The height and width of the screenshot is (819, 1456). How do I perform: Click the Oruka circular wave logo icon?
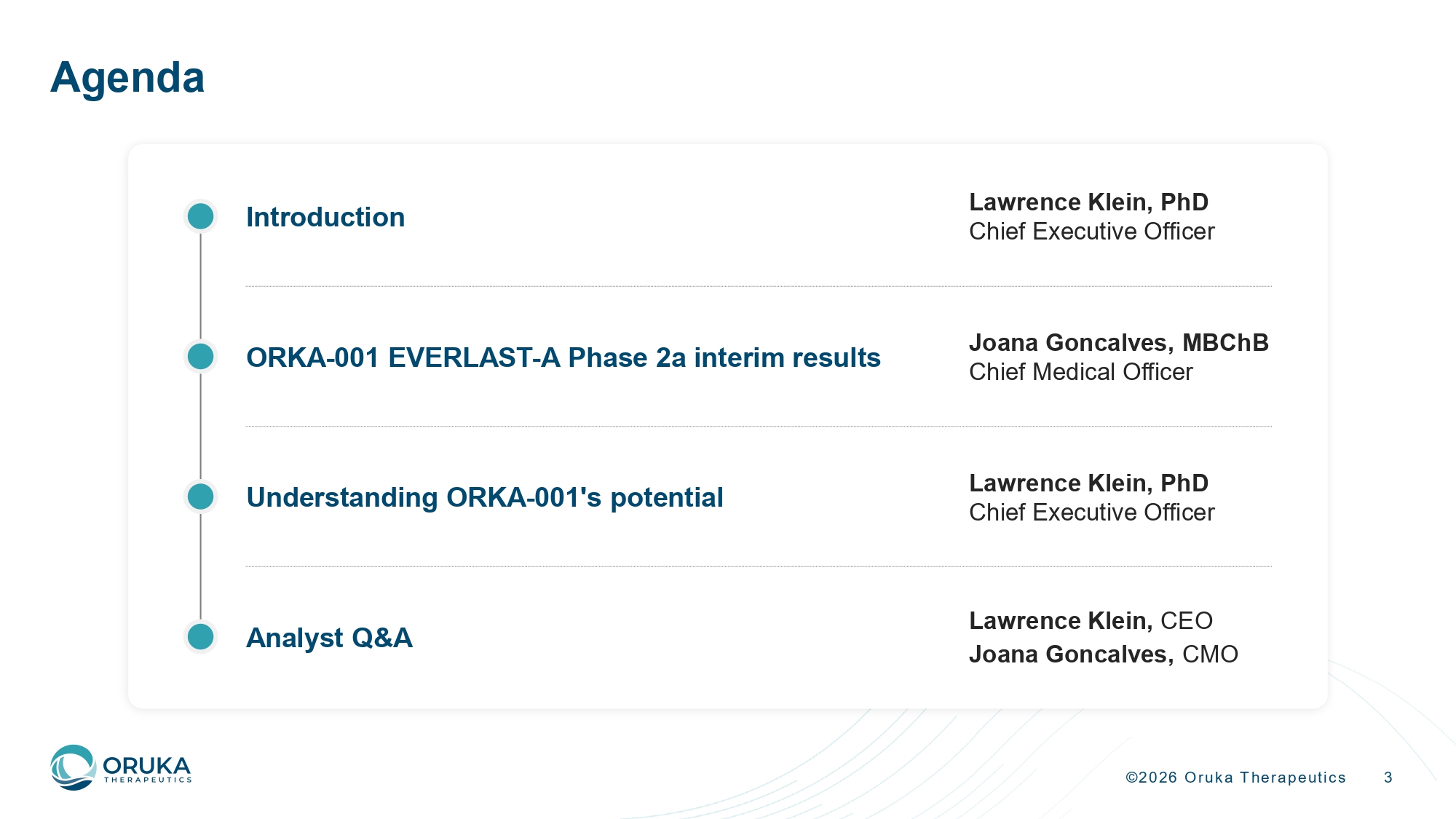click(x=73, y=767)
